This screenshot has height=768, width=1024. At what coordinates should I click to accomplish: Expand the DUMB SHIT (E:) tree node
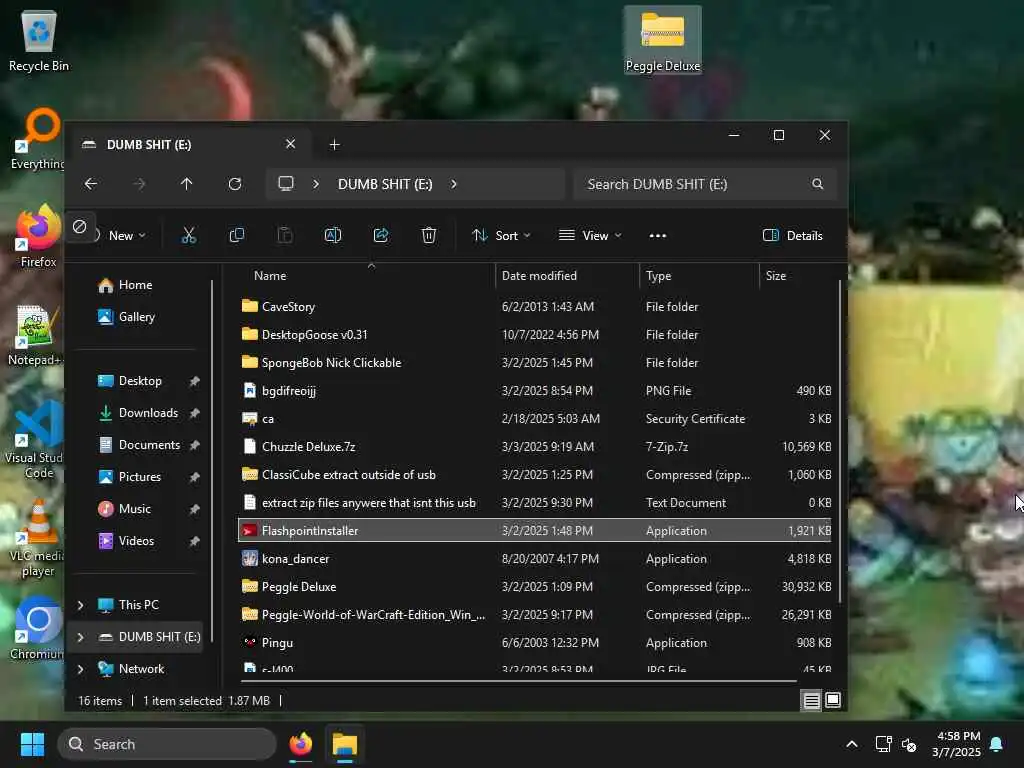[80, 637]
